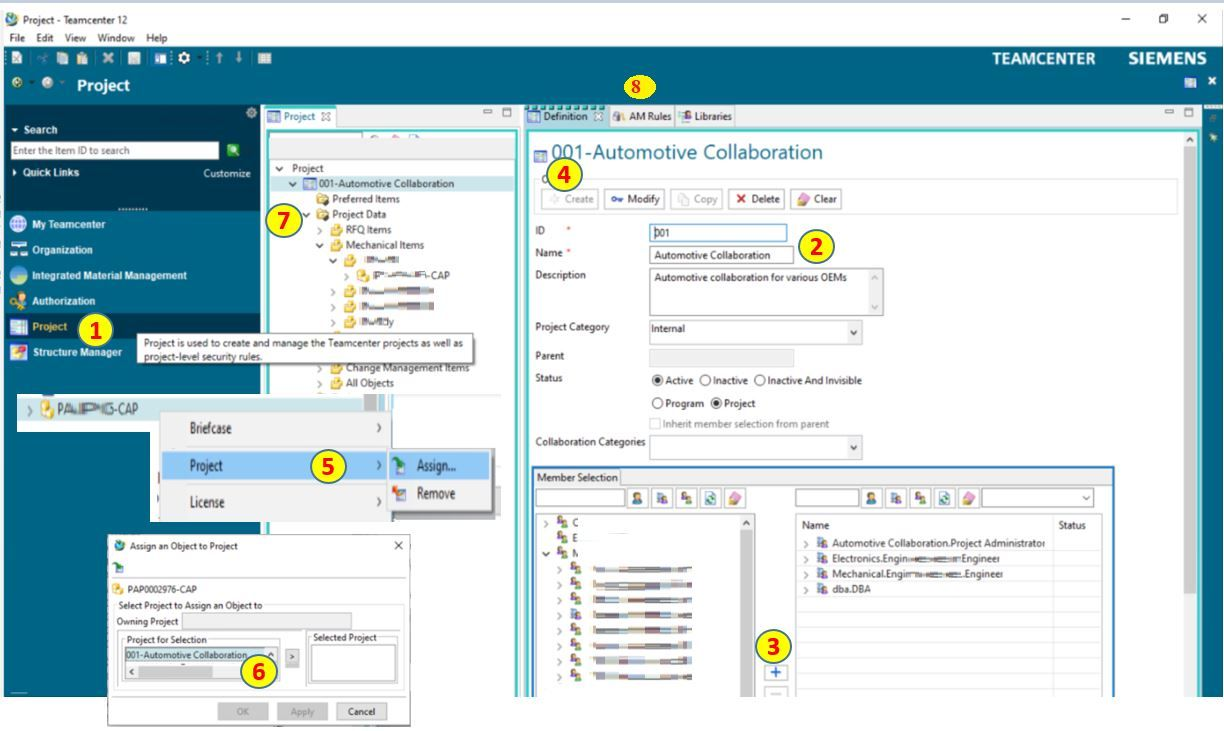Choose Remove from Project submenu

click(x=436, y=494)
